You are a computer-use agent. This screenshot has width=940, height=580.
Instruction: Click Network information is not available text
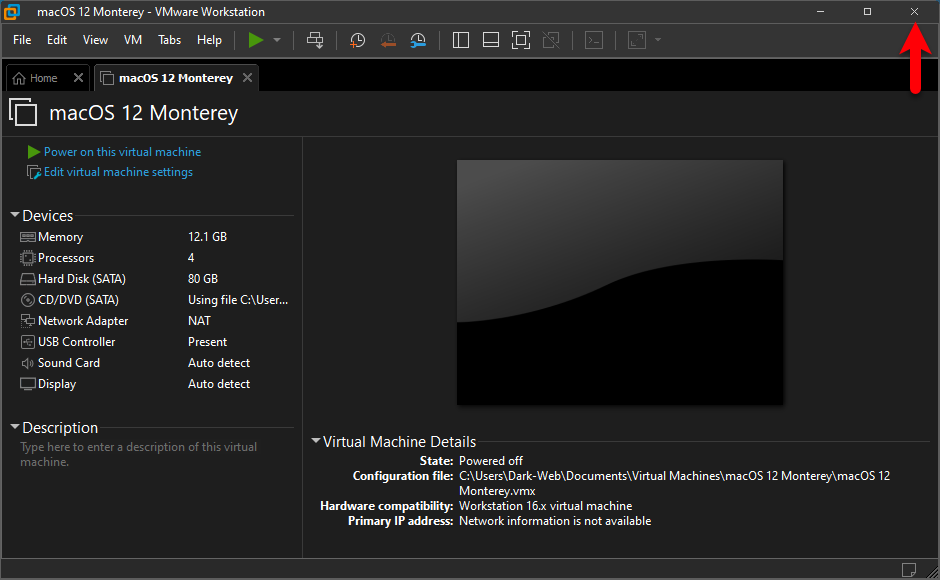click(555, 521)
